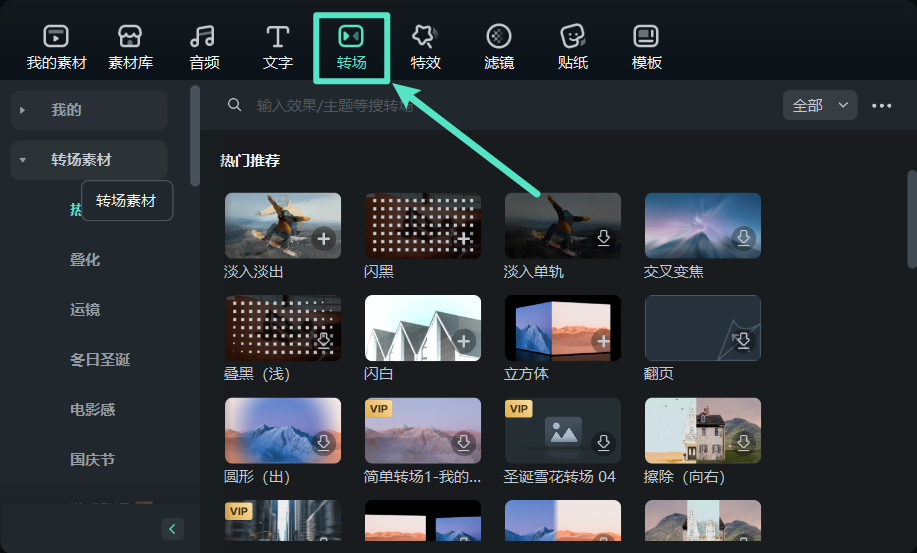
Task: Select the 圣诞雪花转场 04 thumbnail
Action: pyautogui.click(x=563, y=431)
